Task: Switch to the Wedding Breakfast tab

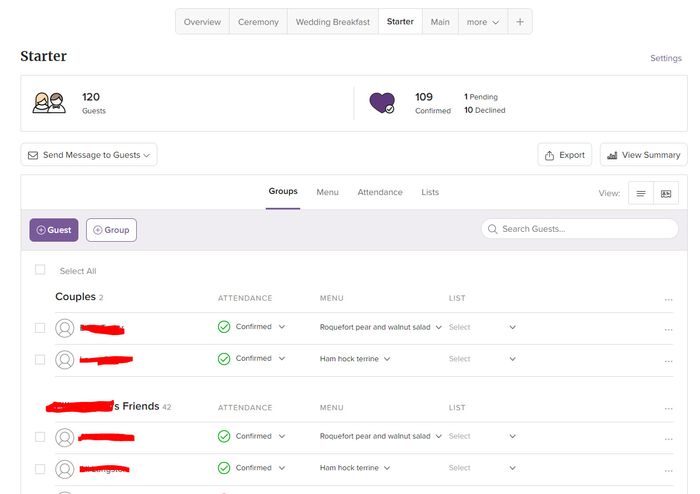Action: click(x=332, y=22)
